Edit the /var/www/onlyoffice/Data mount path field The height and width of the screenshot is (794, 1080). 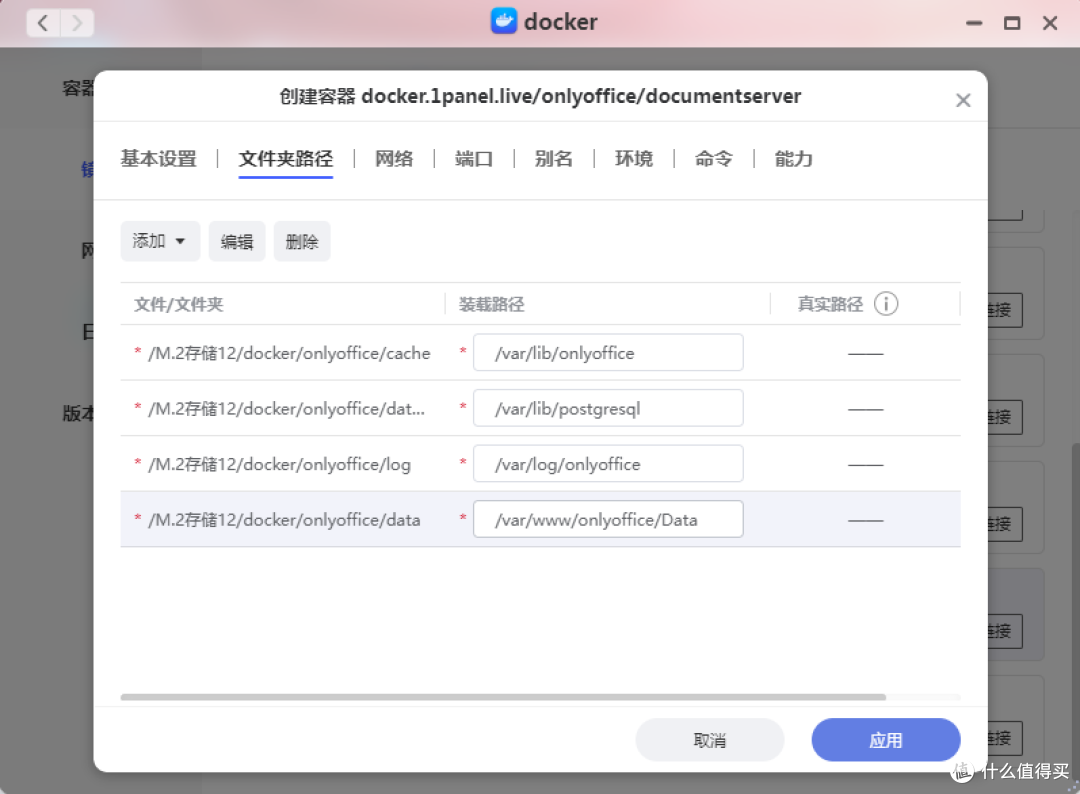[608, 519]
